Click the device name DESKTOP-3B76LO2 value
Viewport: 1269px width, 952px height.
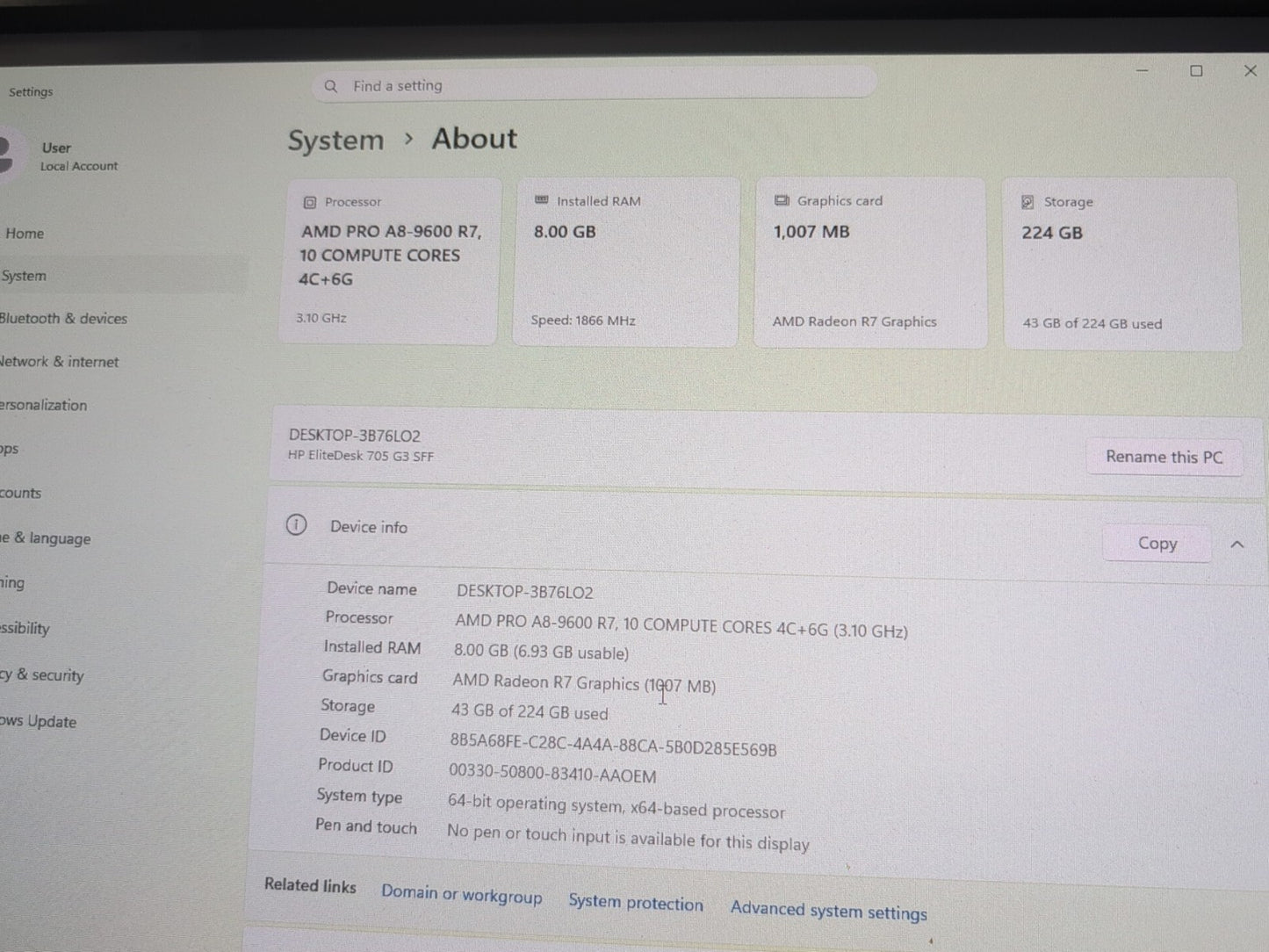click(x=524, y=592)
